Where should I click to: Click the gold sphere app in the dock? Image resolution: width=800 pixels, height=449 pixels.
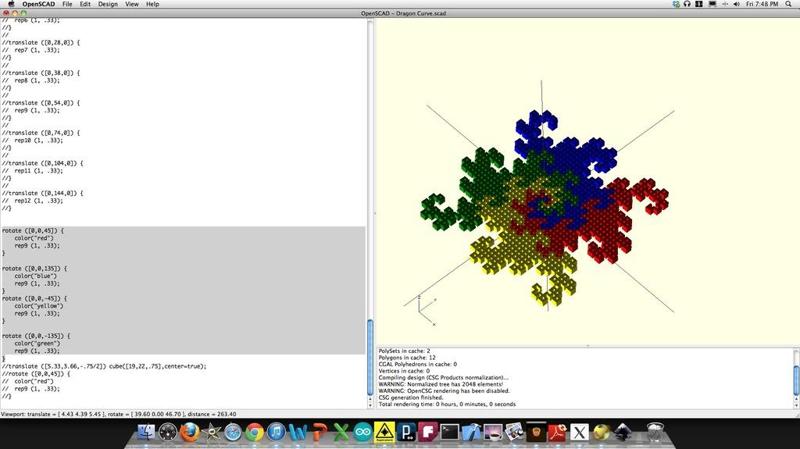click(601, 433)
